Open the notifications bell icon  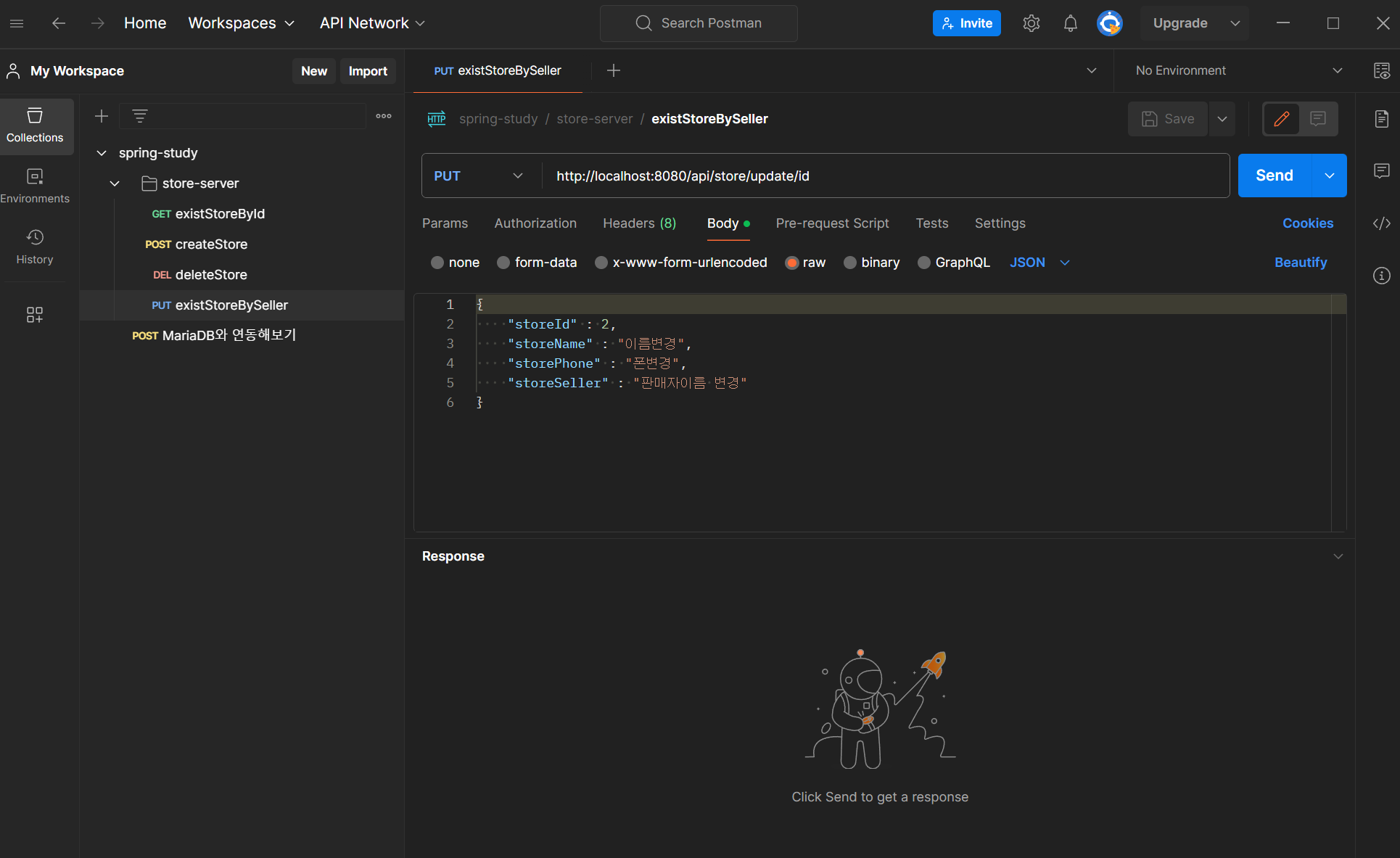pos(1070,23)
